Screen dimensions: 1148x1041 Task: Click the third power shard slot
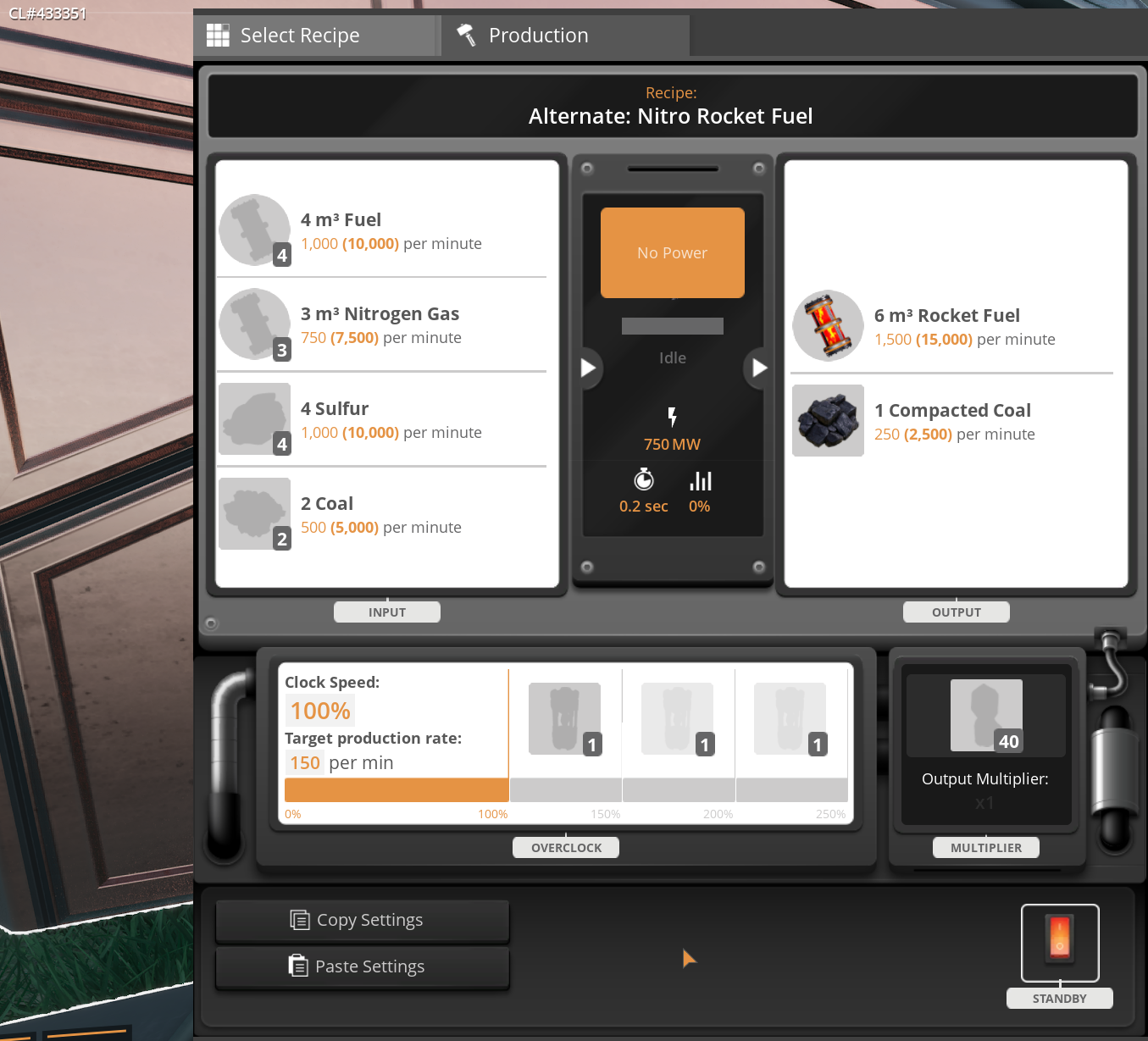[x=790, y=719]
